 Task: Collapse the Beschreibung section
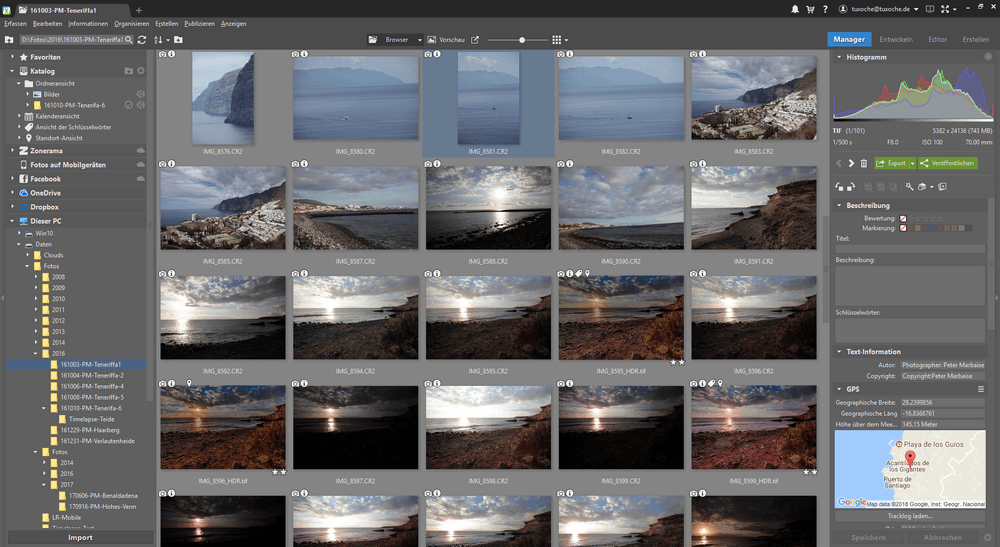[839, 205]
